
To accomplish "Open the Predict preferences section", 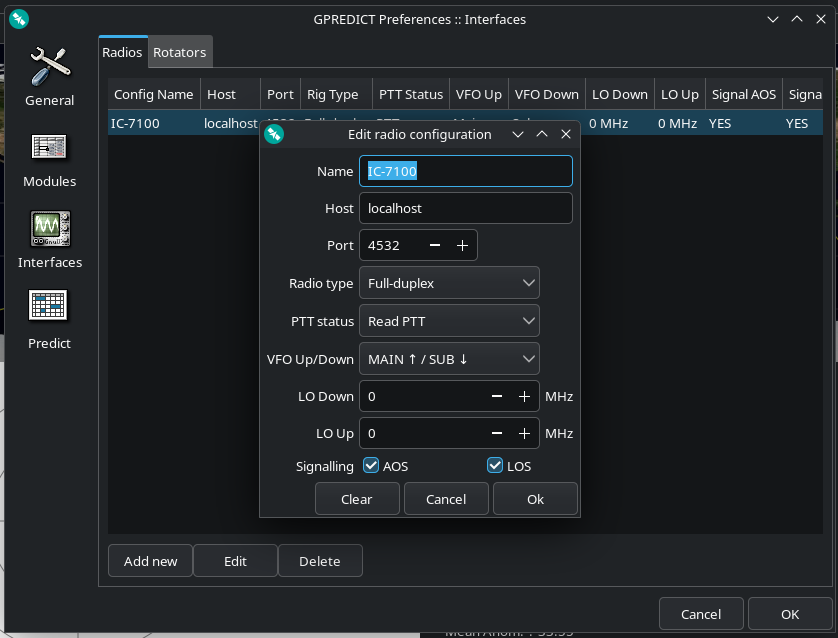I will coord(49,320).
